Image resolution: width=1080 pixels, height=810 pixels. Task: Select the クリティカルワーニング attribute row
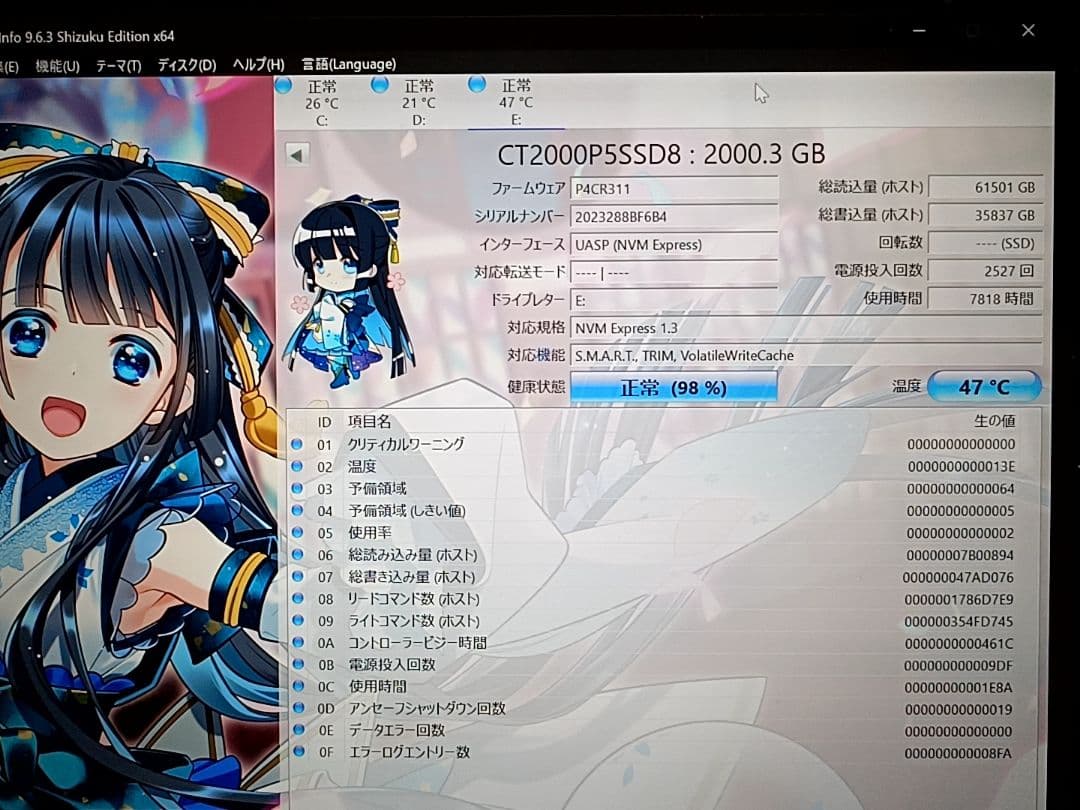pos(663,444)
